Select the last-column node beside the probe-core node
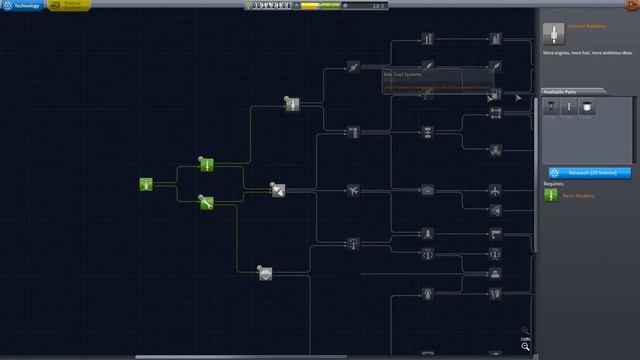 [x=495, y=293]
